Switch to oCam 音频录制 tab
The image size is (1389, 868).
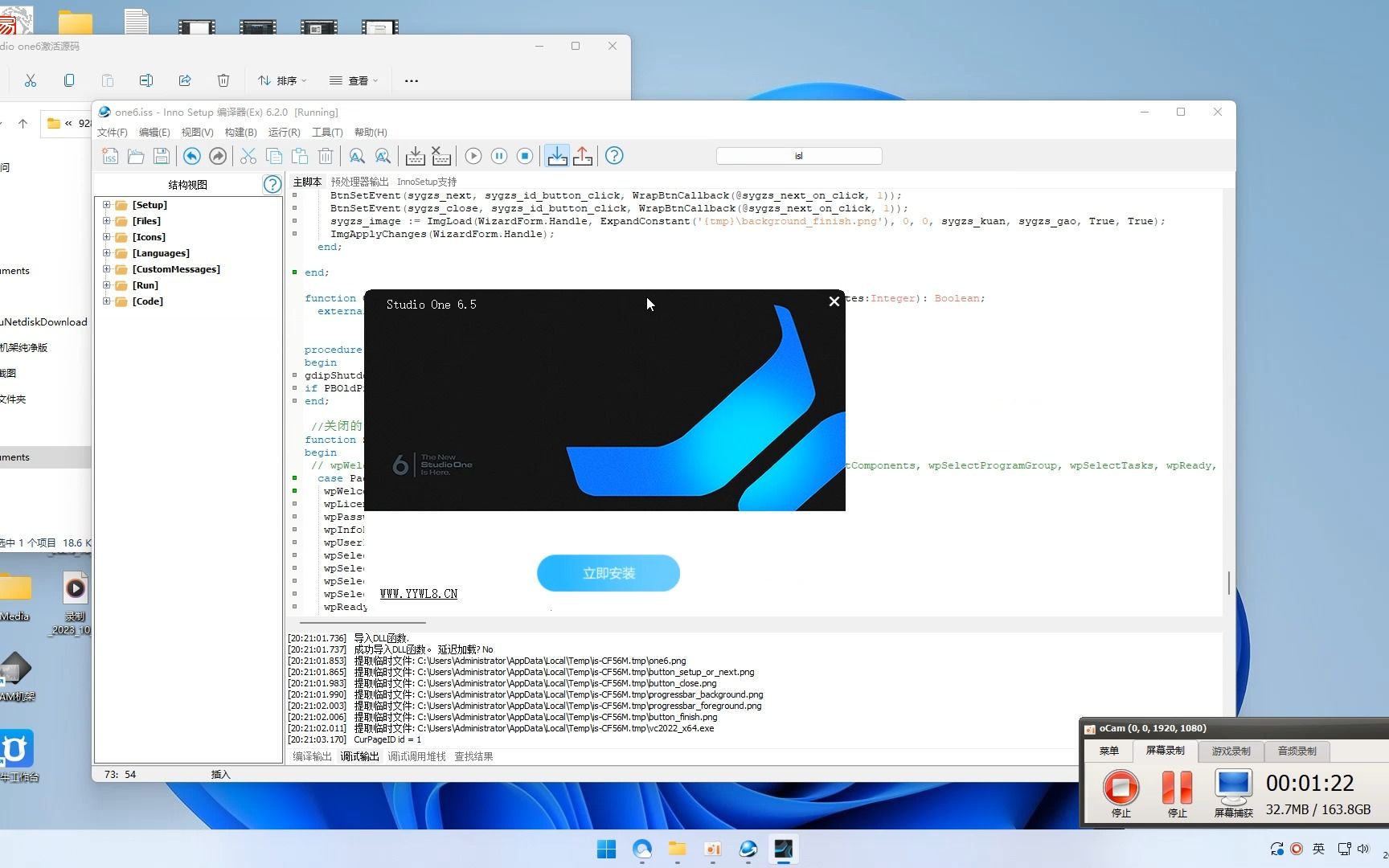pos(1297,751)
